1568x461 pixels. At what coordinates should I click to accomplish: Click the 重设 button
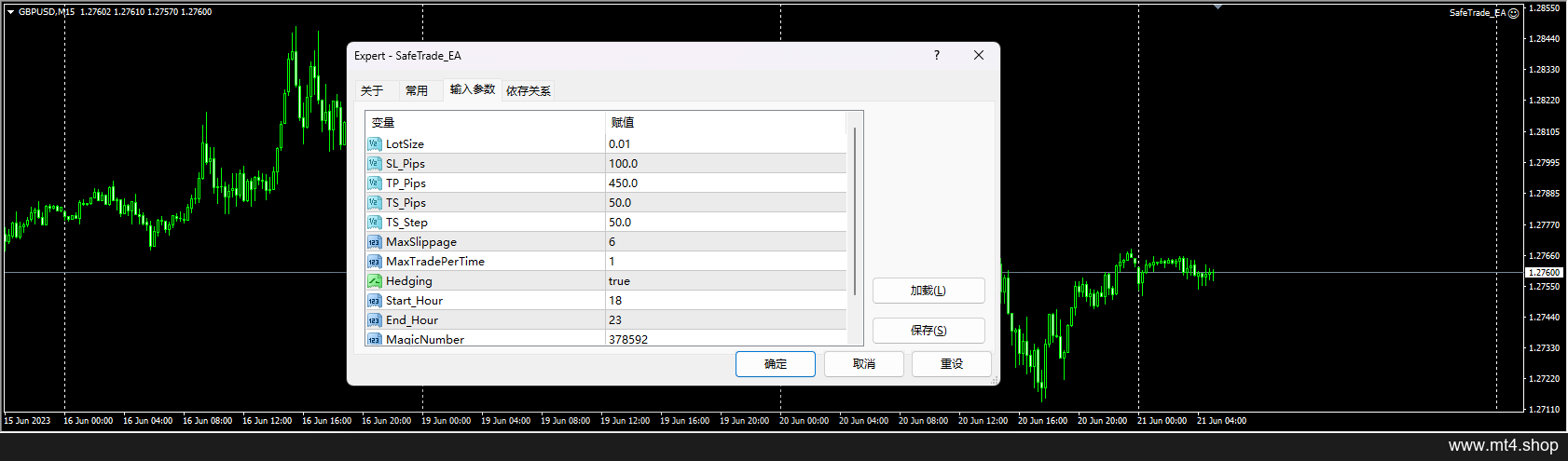(952, 364)
